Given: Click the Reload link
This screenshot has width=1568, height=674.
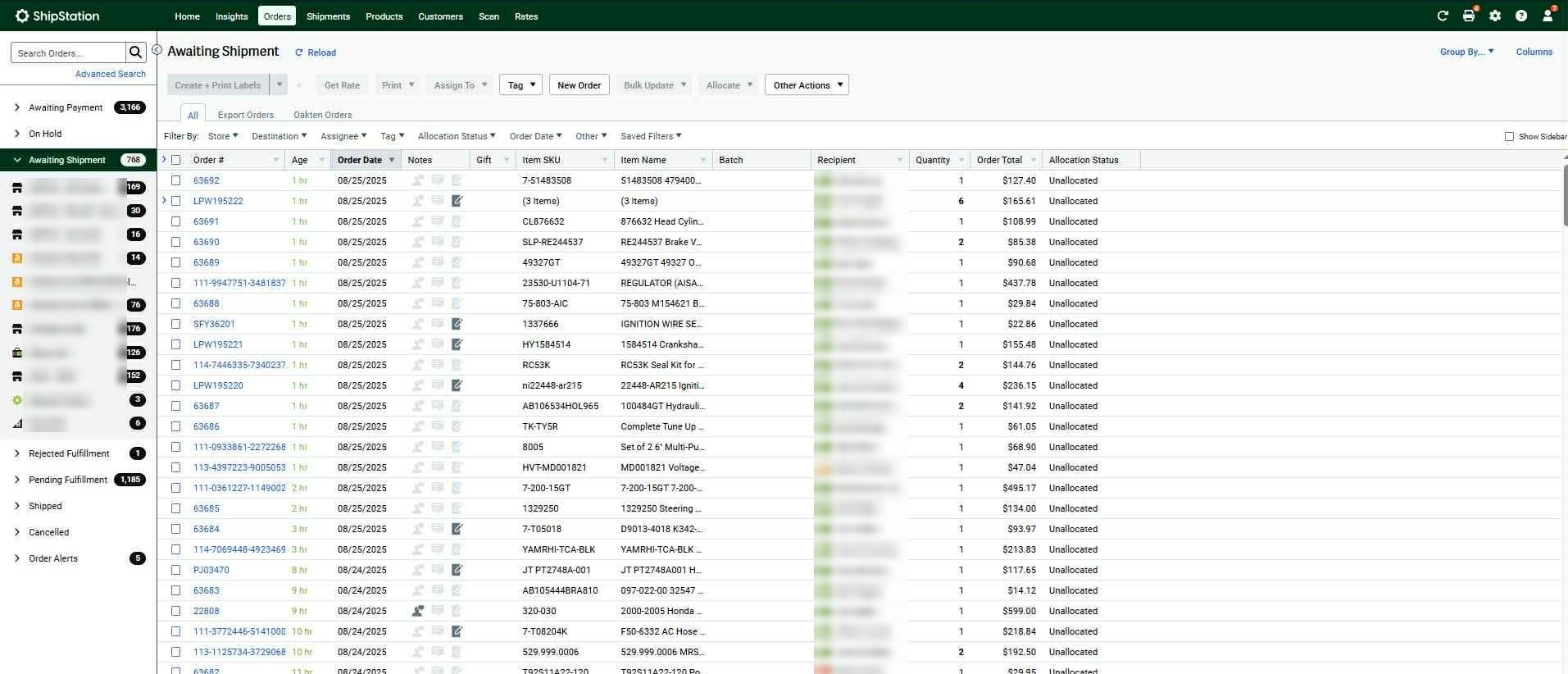Looking at the screenshot, I should 316,52.
